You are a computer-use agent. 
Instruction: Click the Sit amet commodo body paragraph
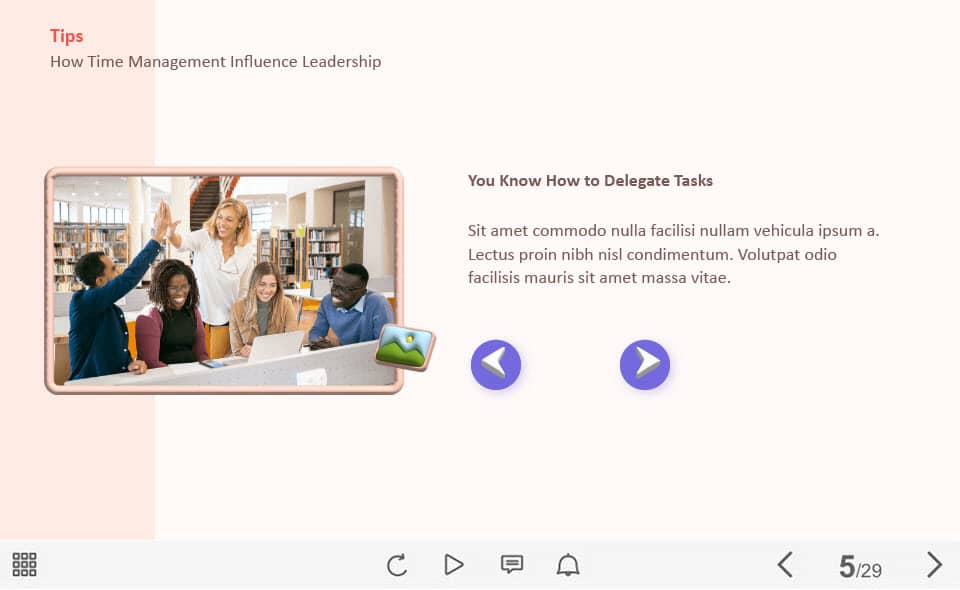point(673,254)
